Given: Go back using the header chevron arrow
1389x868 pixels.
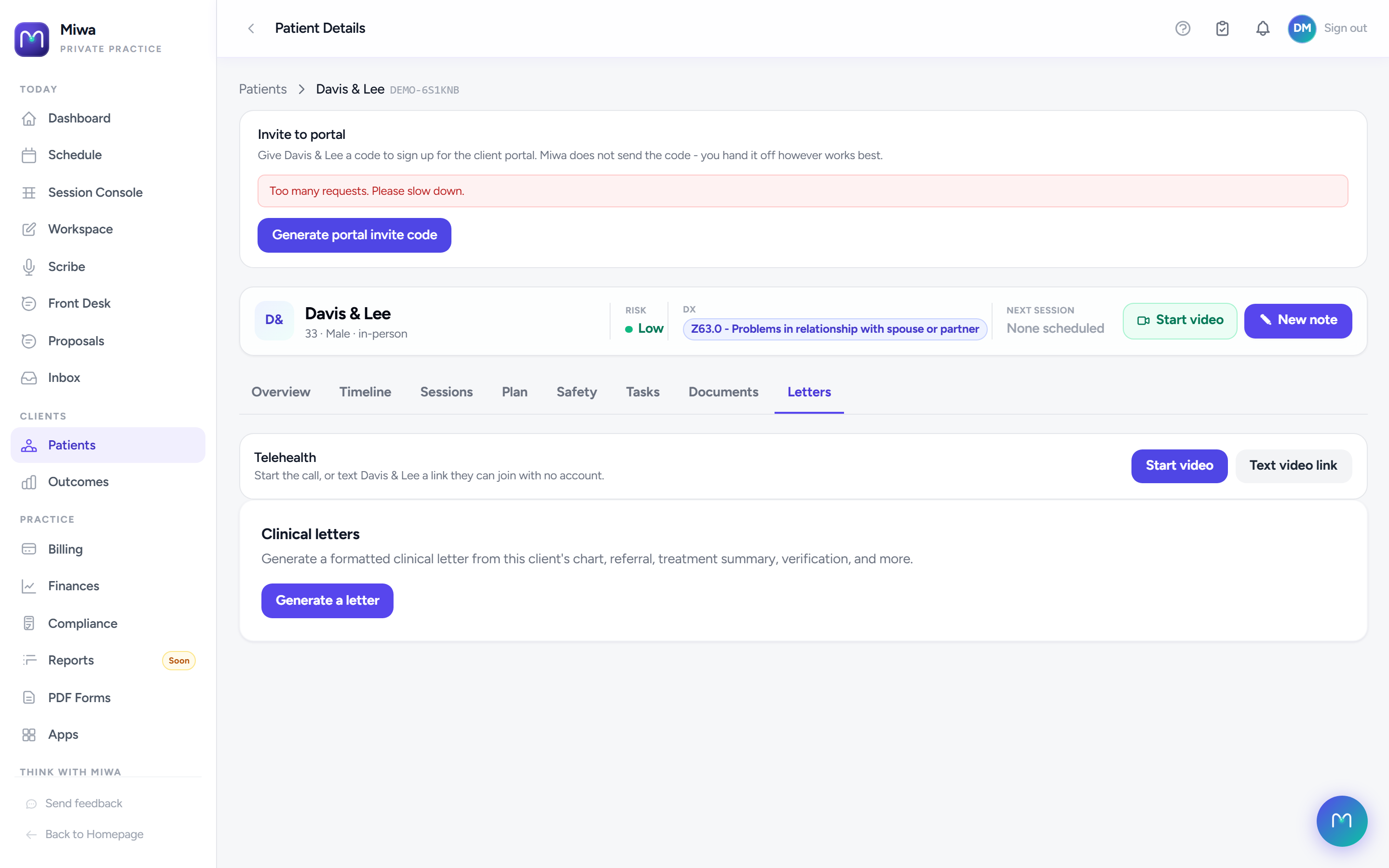Looking at the screenshot, I should (251, 28).
